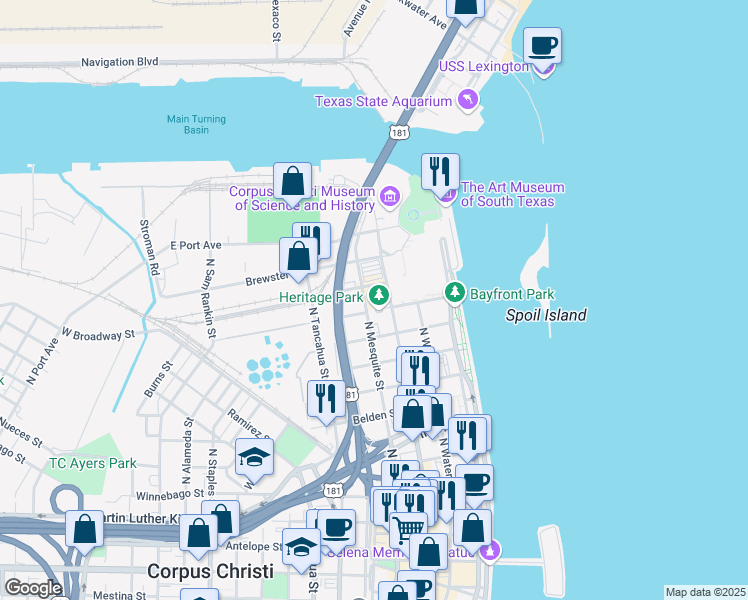
Task: Click the cafe marker near USS Lexington
Action: click(542, 46)
